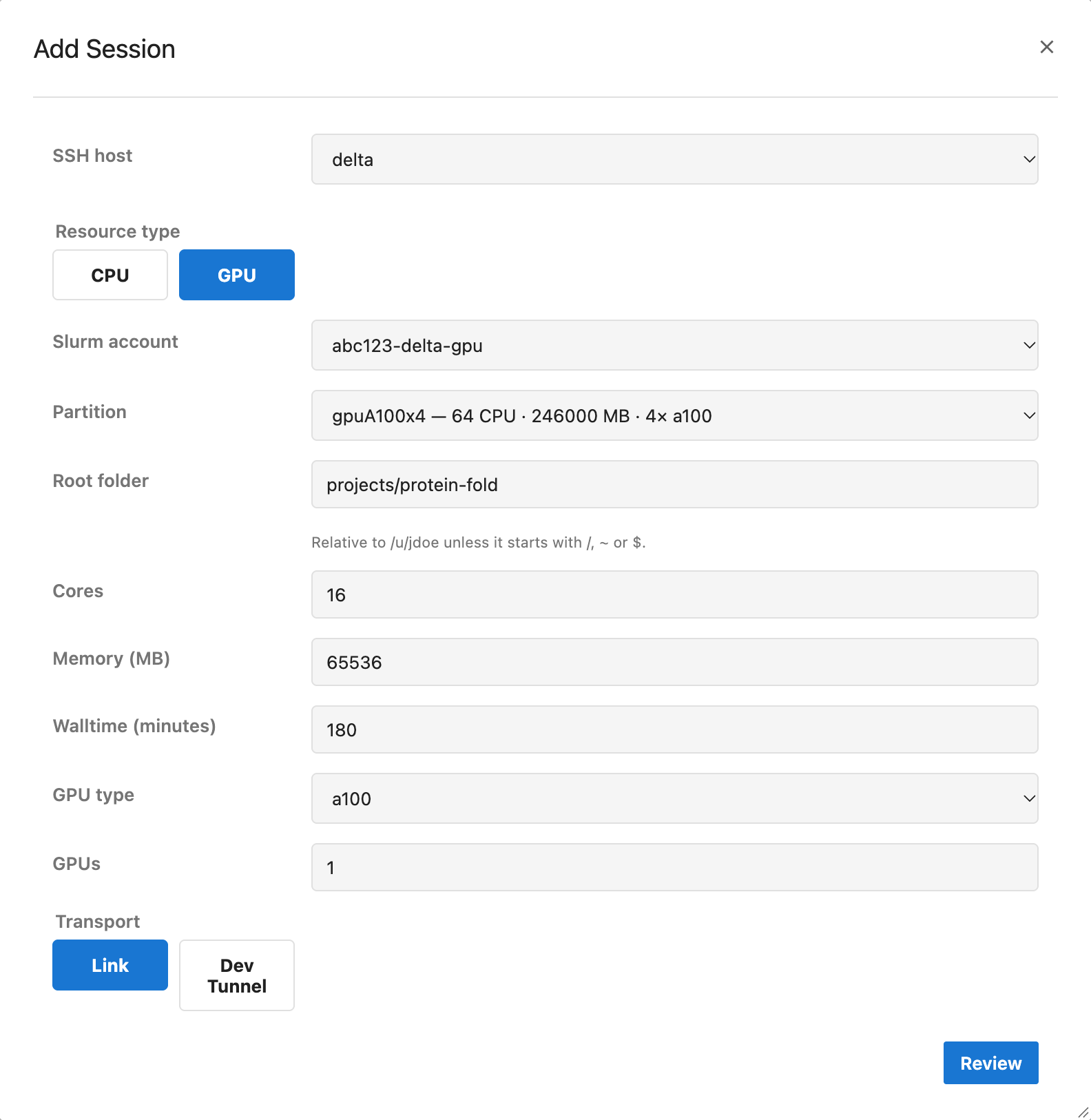
Task: Click the Memory (MB) label
Action: point(112,658)
